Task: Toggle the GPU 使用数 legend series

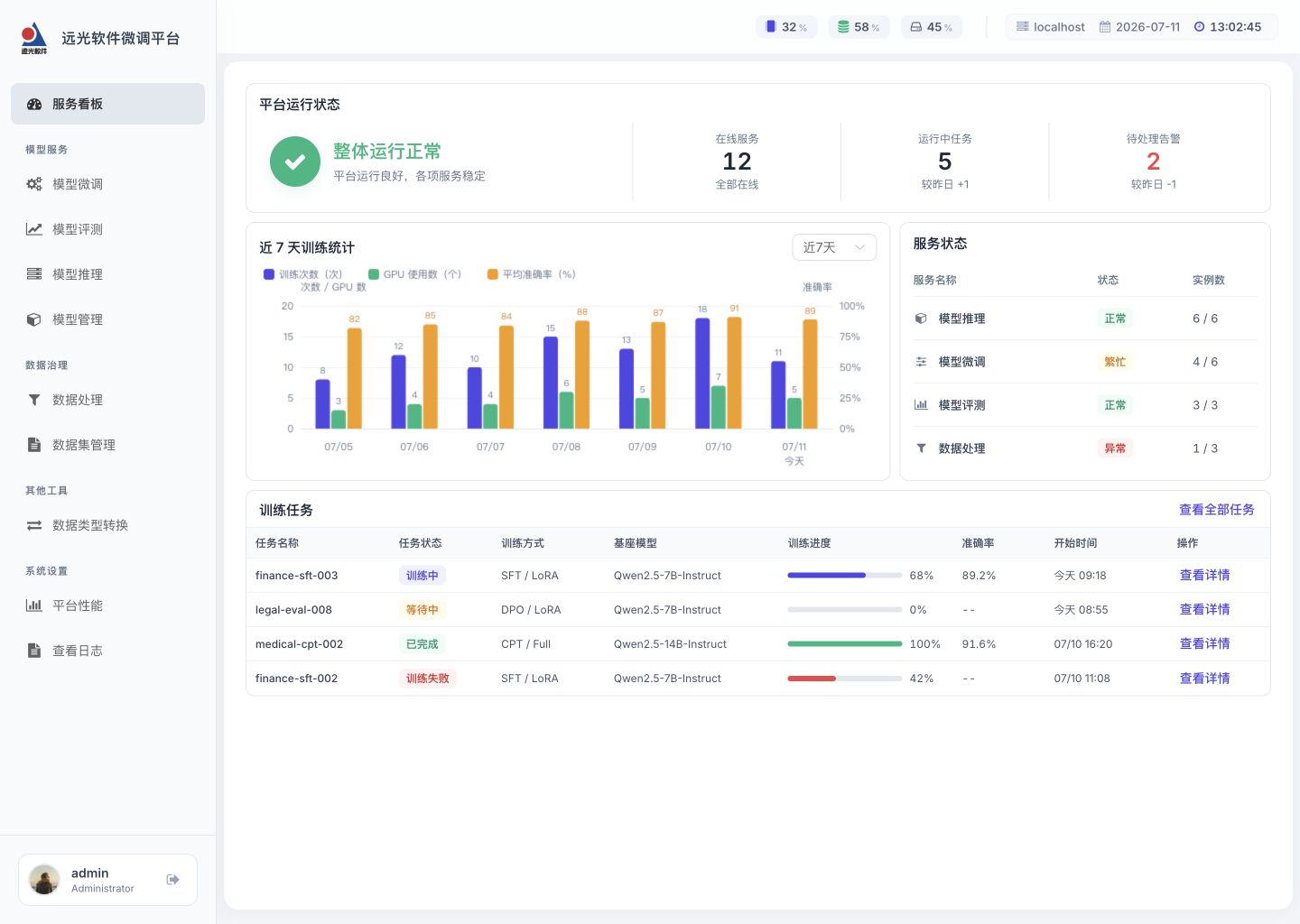Action: (415, 274)
